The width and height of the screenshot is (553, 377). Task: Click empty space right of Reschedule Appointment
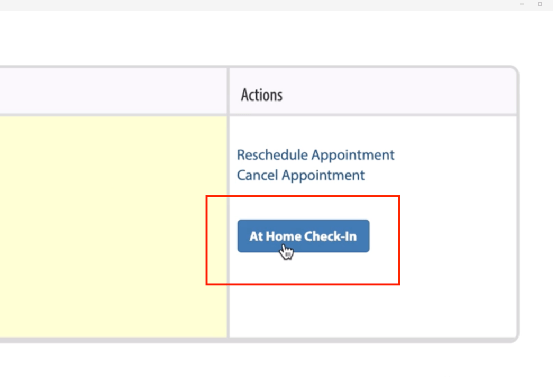click(455, 155)
